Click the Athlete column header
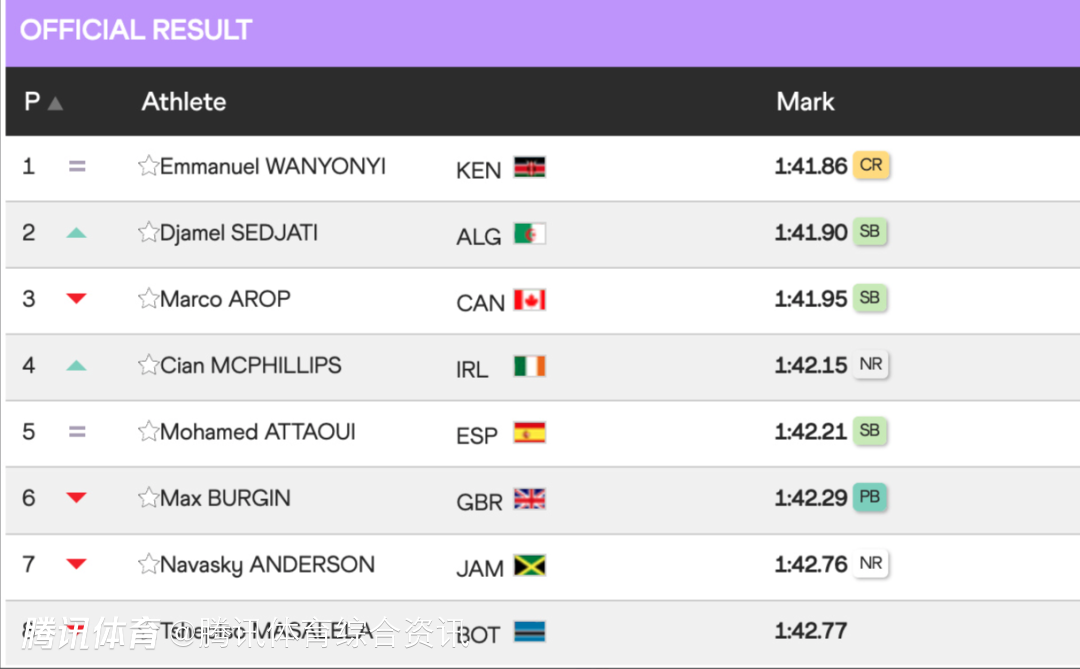This screenshot has height=669, width=1080. [x=184, y=102]
